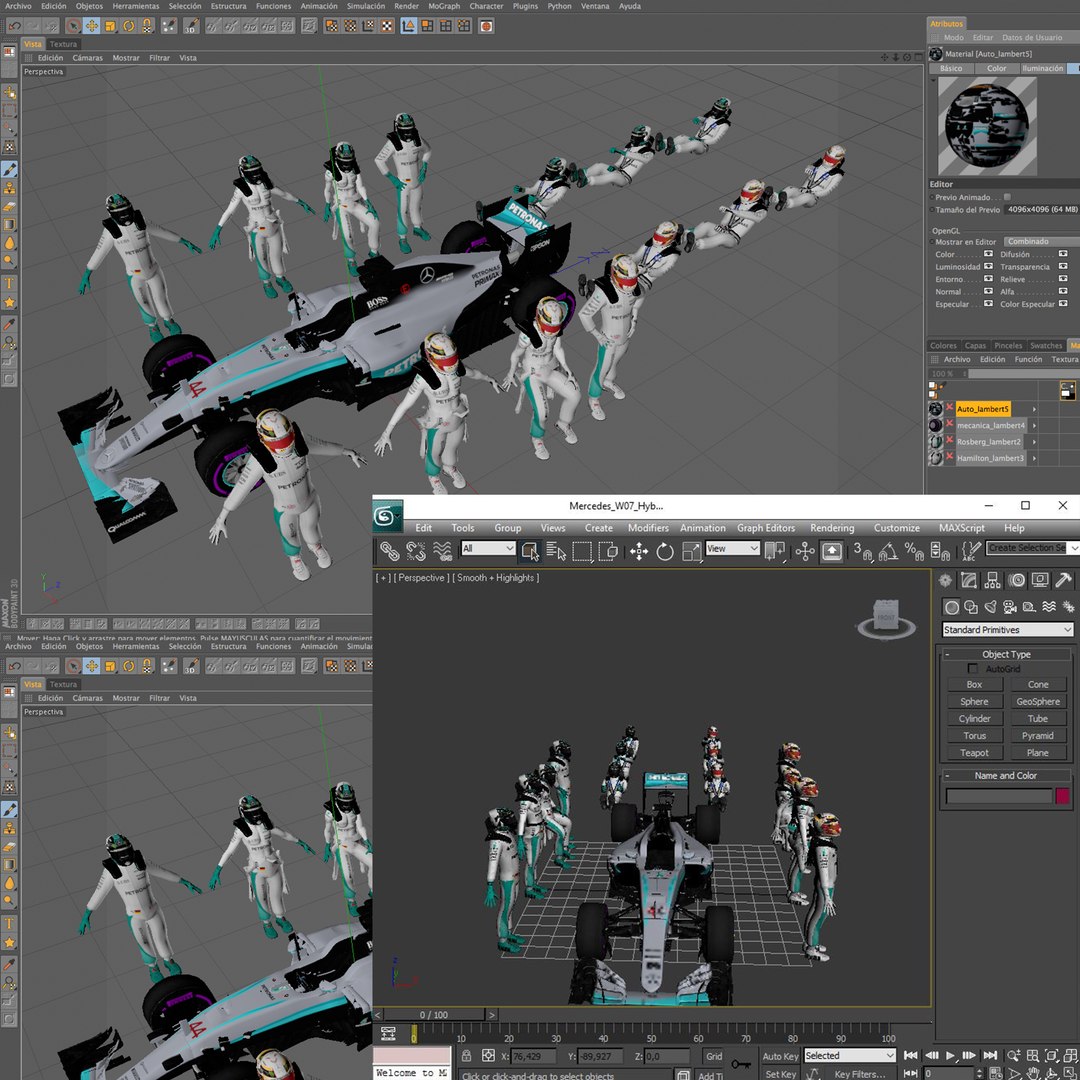This screenshot has width=1080, height=1080.
Task: Open the Rendering menu in 3ds Max
Action: point(831,528)
